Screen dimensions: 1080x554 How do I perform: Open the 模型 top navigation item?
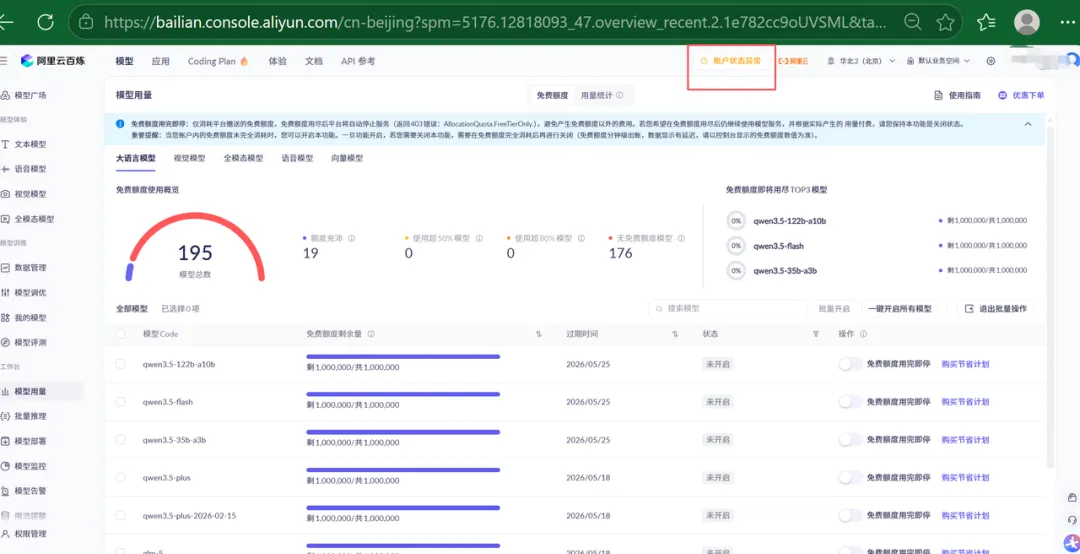(125, 61)
